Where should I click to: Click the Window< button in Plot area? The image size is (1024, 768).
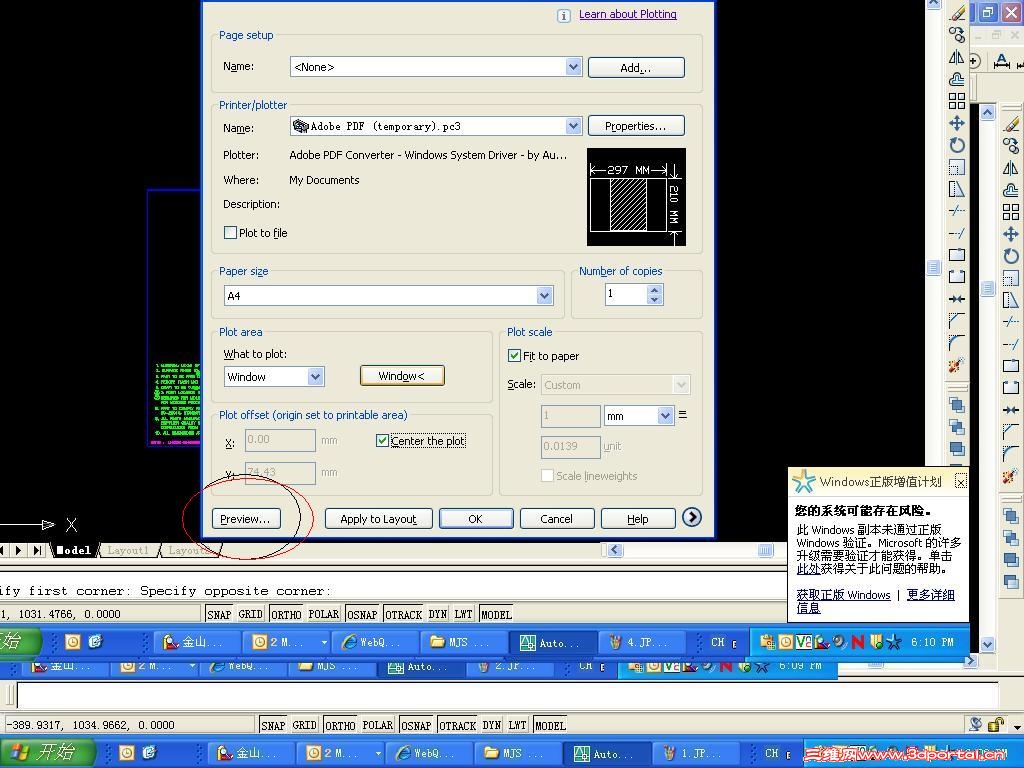(x=402, y=376)
